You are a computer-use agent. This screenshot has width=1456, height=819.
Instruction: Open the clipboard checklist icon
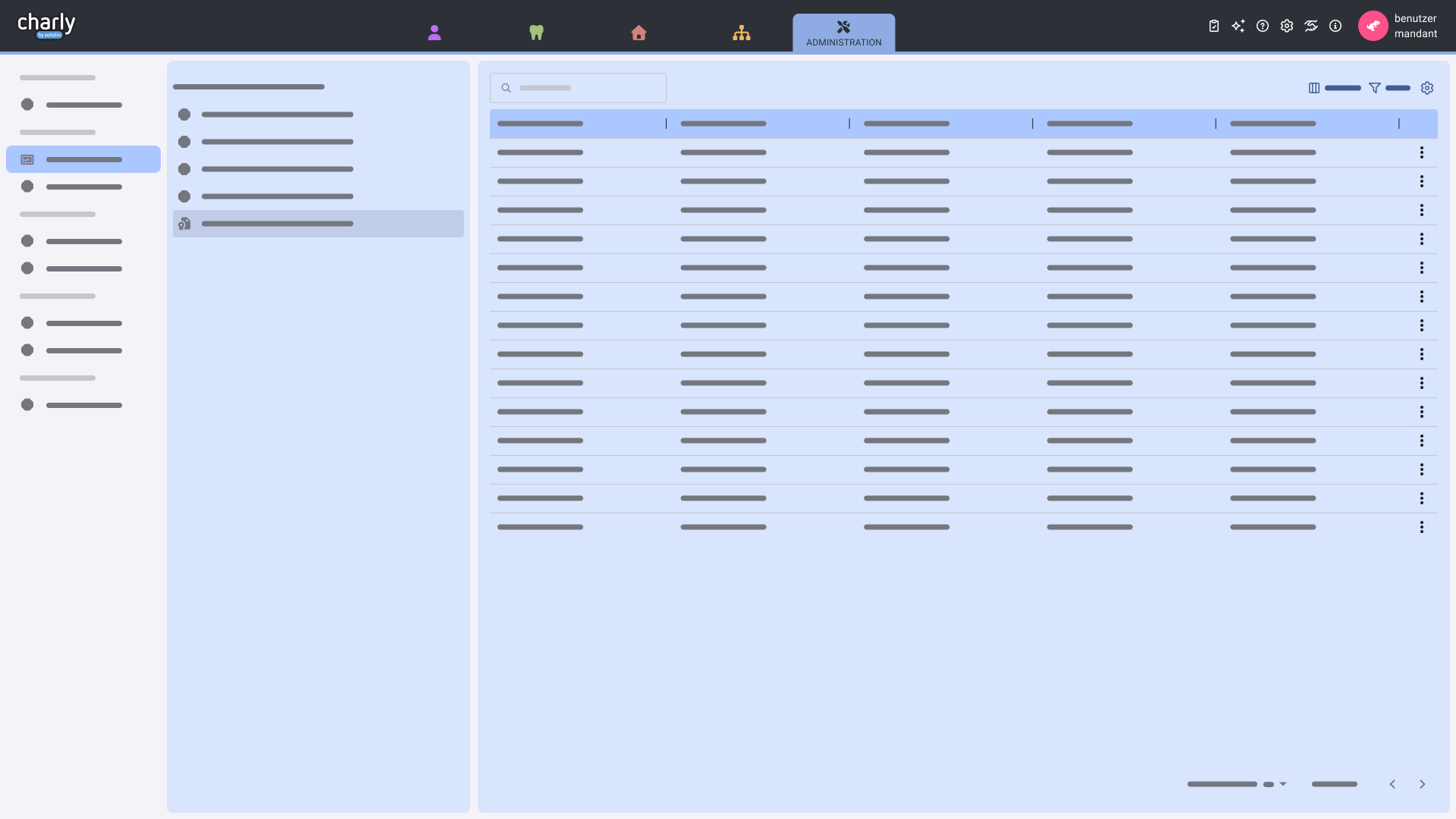pos(1214,26)
